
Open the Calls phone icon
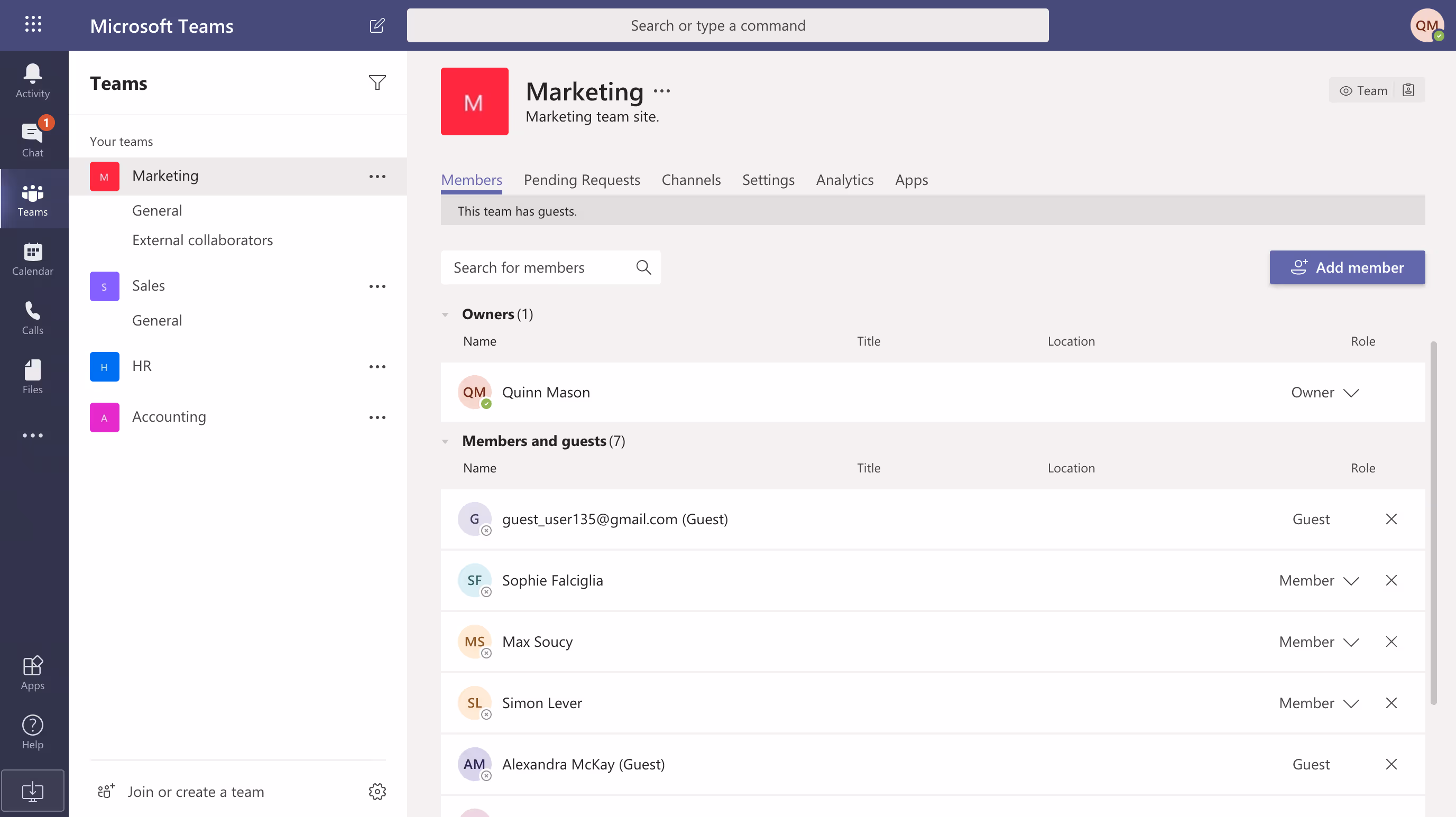click(32, 318)
